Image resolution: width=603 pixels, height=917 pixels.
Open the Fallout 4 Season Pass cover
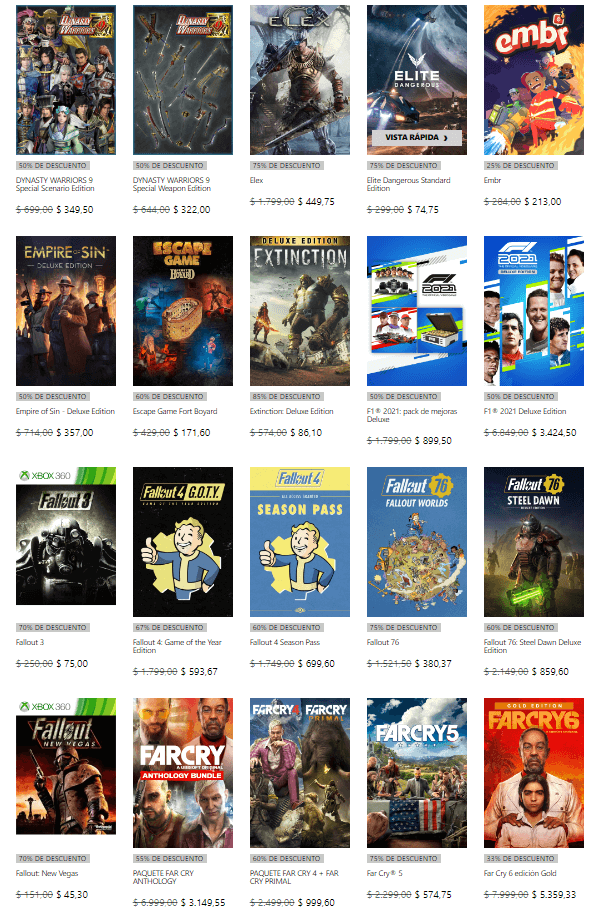(x=299, y=542)
